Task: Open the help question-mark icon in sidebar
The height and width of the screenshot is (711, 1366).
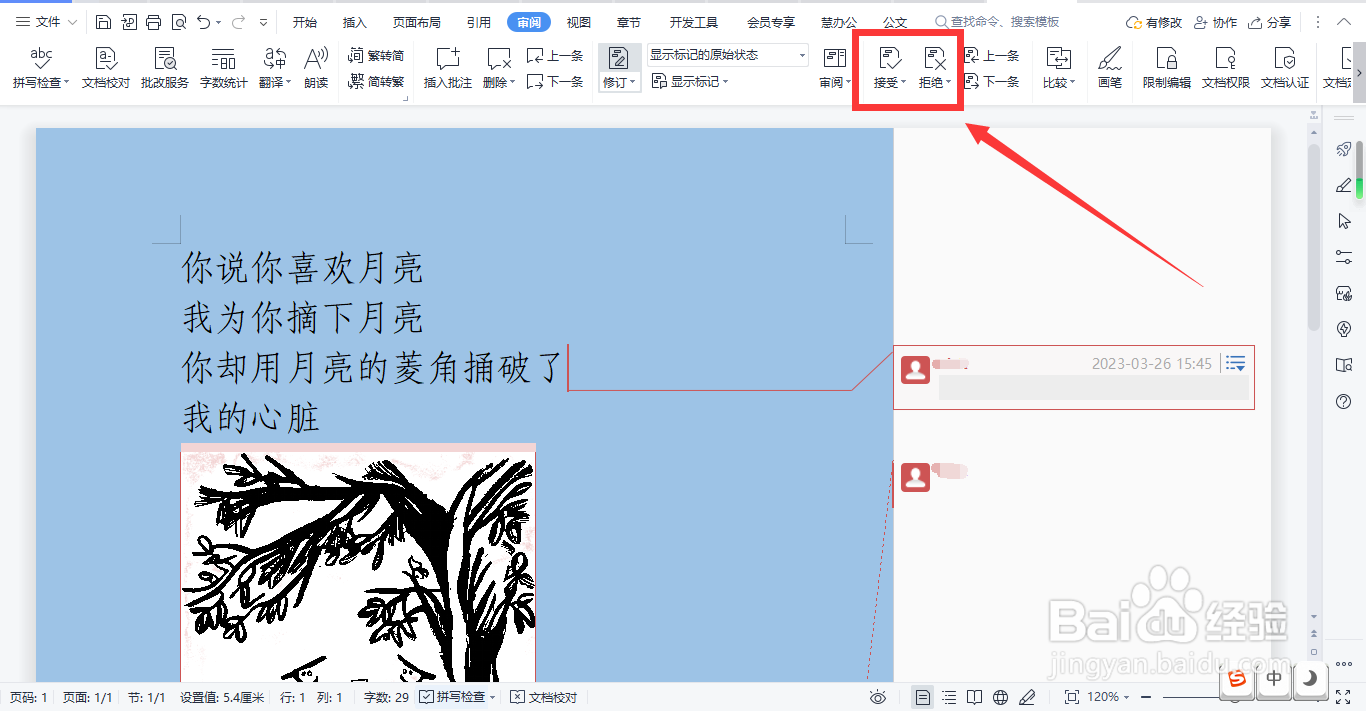Action: pyautogui.click(x=1344, y=401)
